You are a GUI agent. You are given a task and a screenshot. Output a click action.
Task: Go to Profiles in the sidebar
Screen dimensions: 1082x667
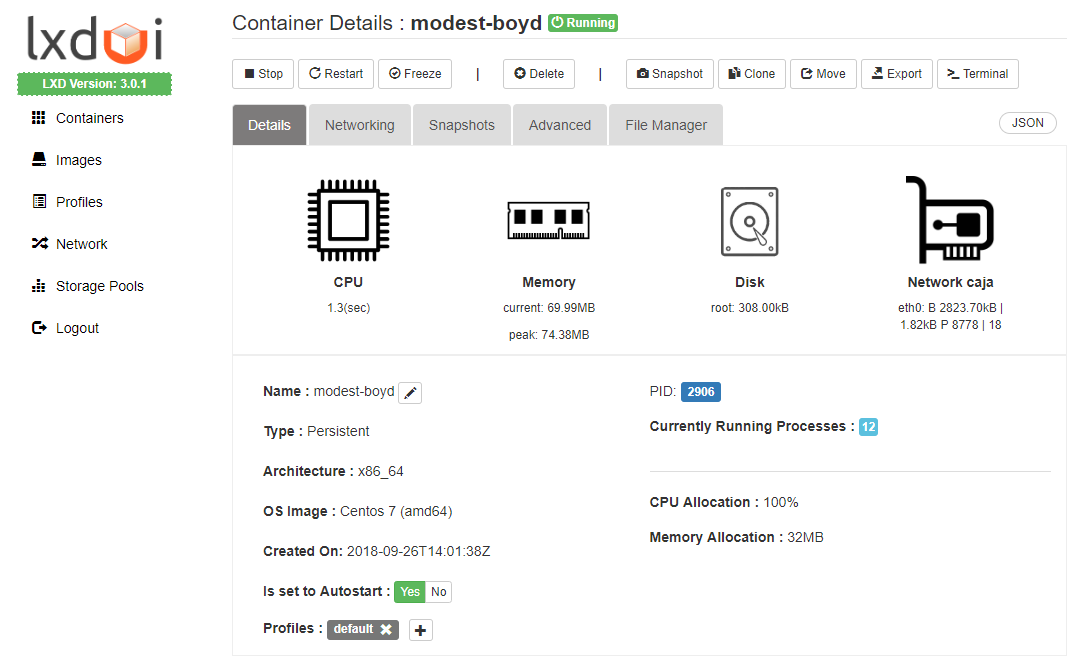point(79,202)
